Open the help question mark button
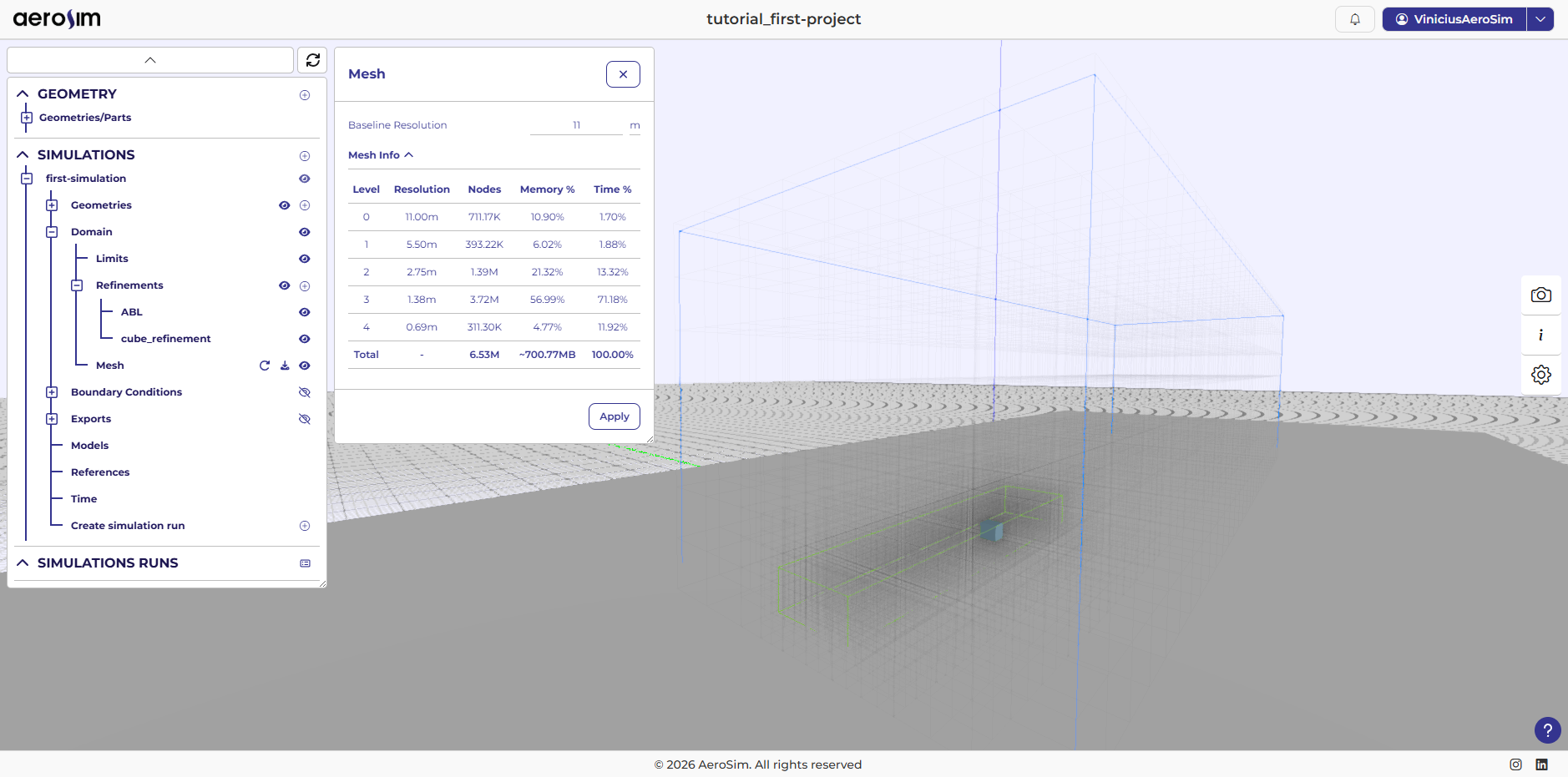Image resolution: width=1568 pixels, height=777 pixels. [x=1547, y=730]
